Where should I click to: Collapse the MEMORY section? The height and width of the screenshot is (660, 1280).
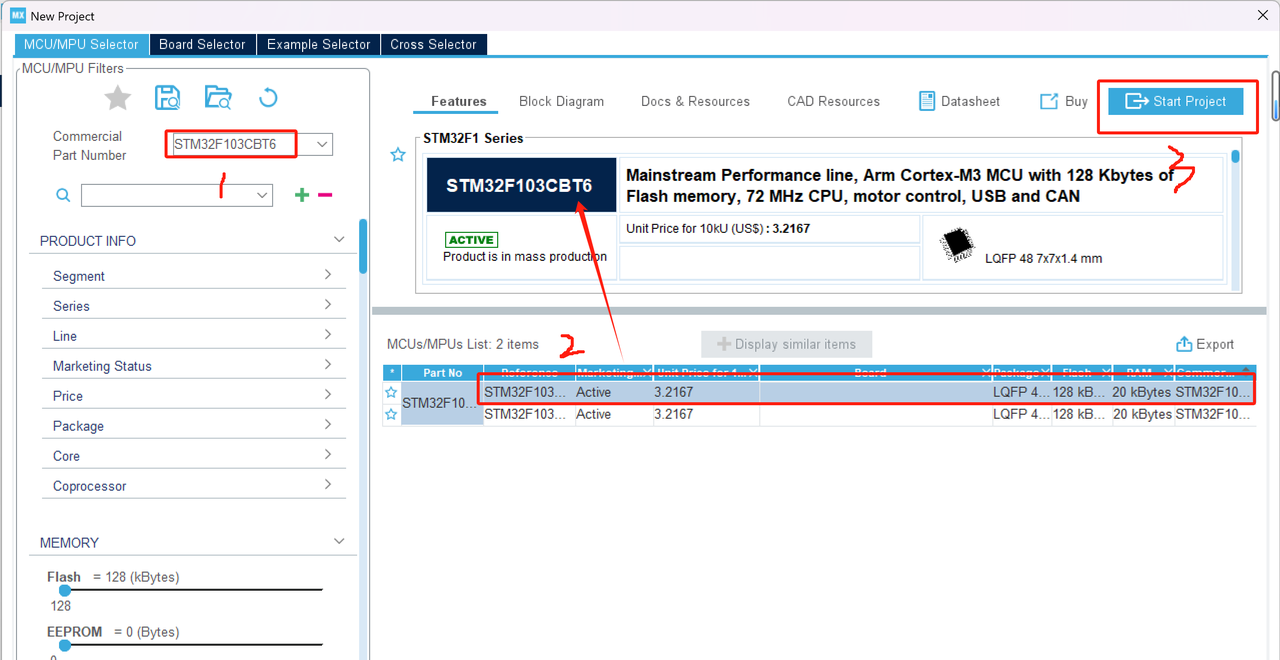coord(339,542)
